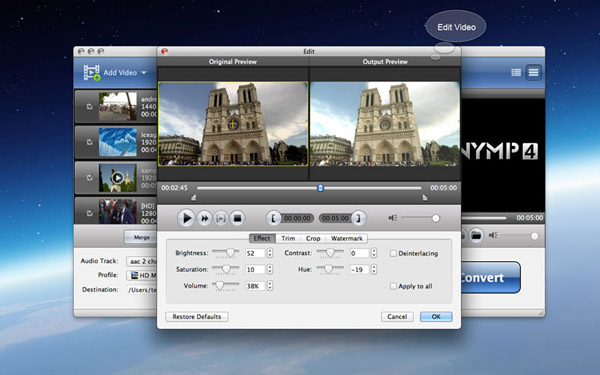Image resolution: width=600 pixels, height=375 pixels.
Task: Click the Restore Defaults button
Action: coord(197,316)
